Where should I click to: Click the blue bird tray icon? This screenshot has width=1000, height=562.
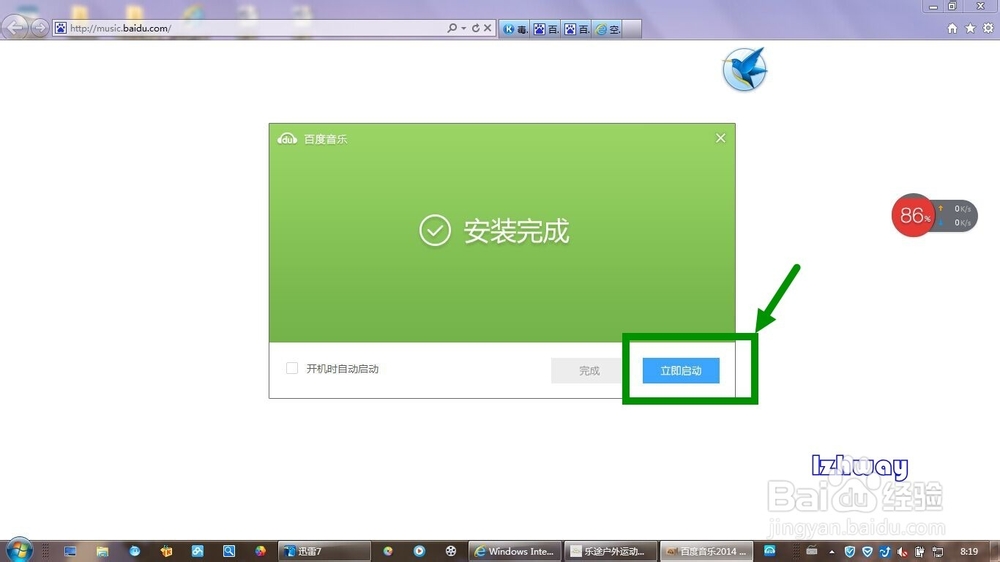pyautogui.click(x=885, y=552)
